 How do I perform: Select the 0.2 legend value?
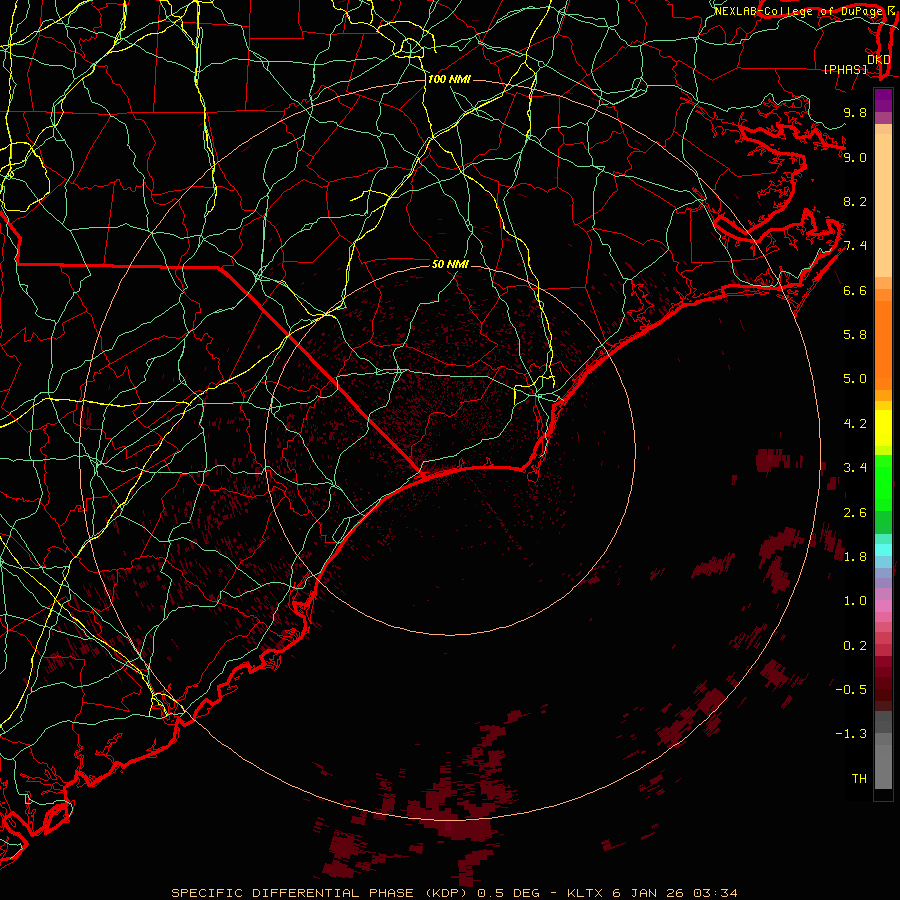click(855, 646)
